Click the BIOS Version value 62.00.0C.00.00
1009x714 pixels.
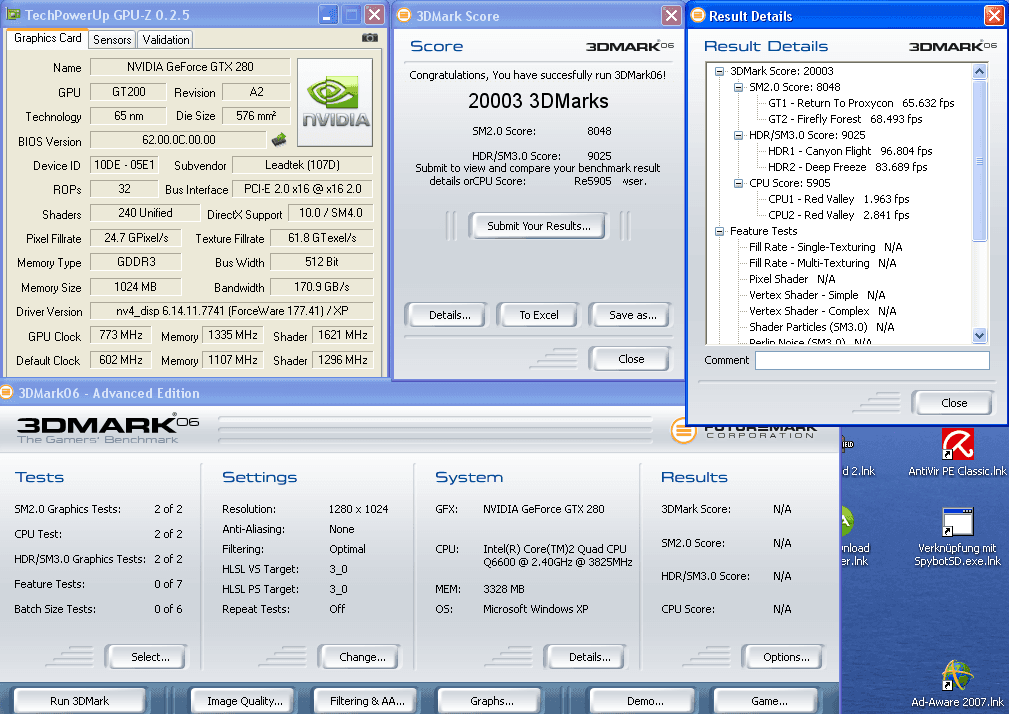pos(178,140)
